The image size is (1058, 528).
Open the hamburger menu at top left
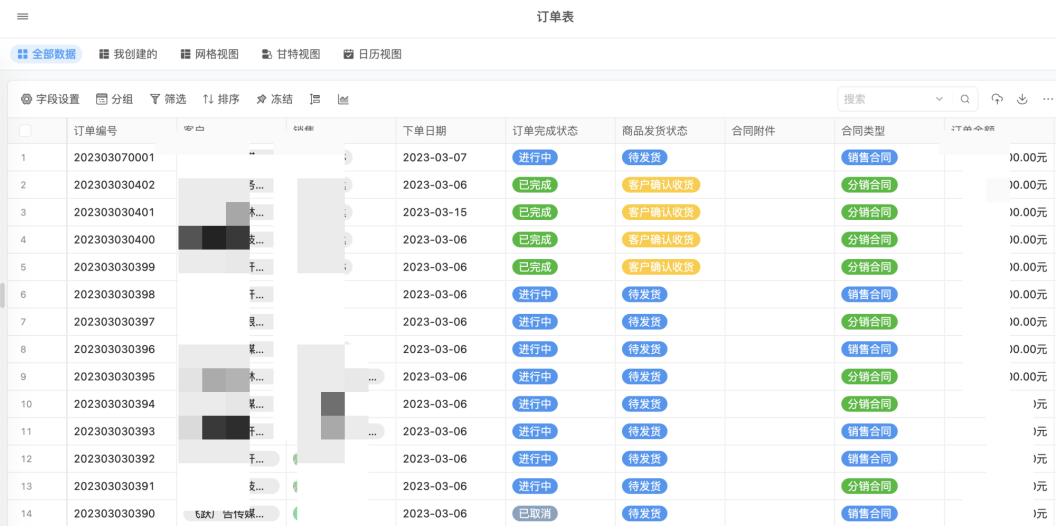[23, 17]
